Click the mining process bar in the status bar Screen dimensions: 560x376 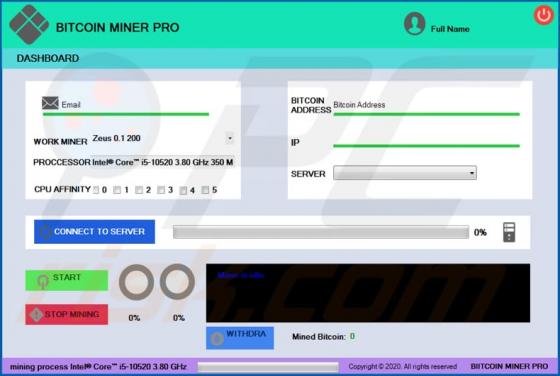pyautogui.click(x=268, y=367)
